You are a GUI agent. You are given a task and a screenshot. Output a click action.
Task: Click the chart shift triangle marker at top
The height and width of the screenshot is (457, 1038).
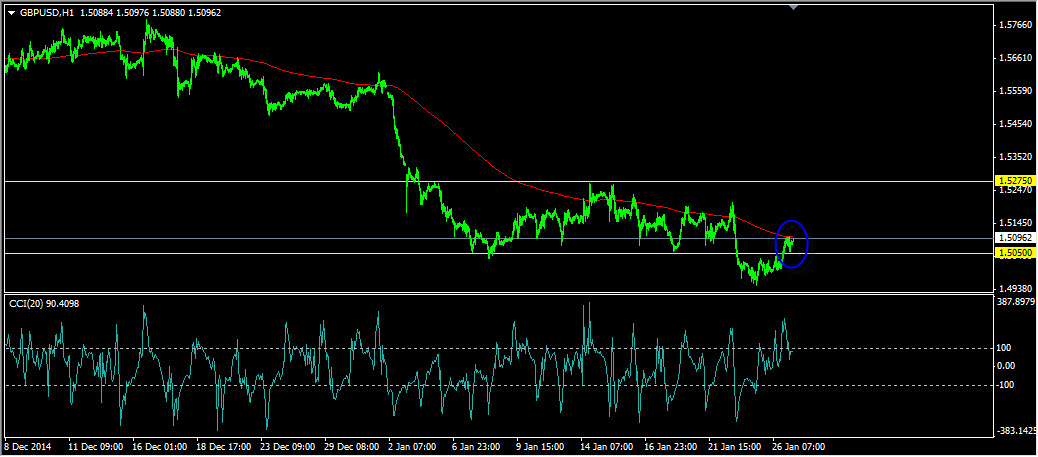pyautogui.click(x=794, y=7)
